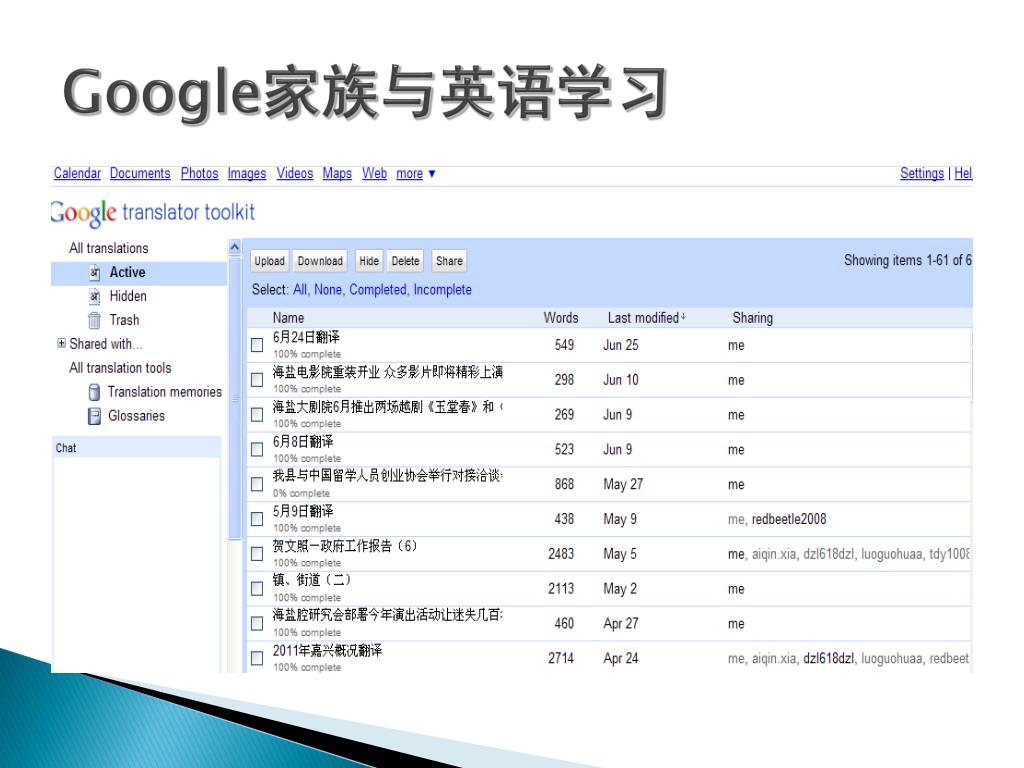Click the Delete button
Screen dimensions: 1024x768
[x=406, y=261]
